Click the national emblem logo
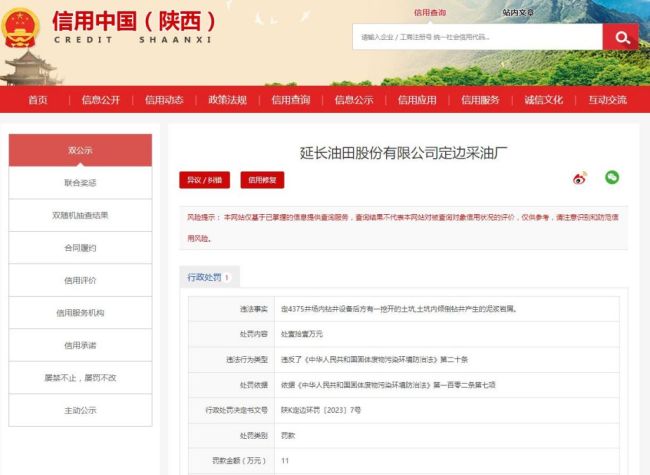650x475 pixels. (19, 27)
